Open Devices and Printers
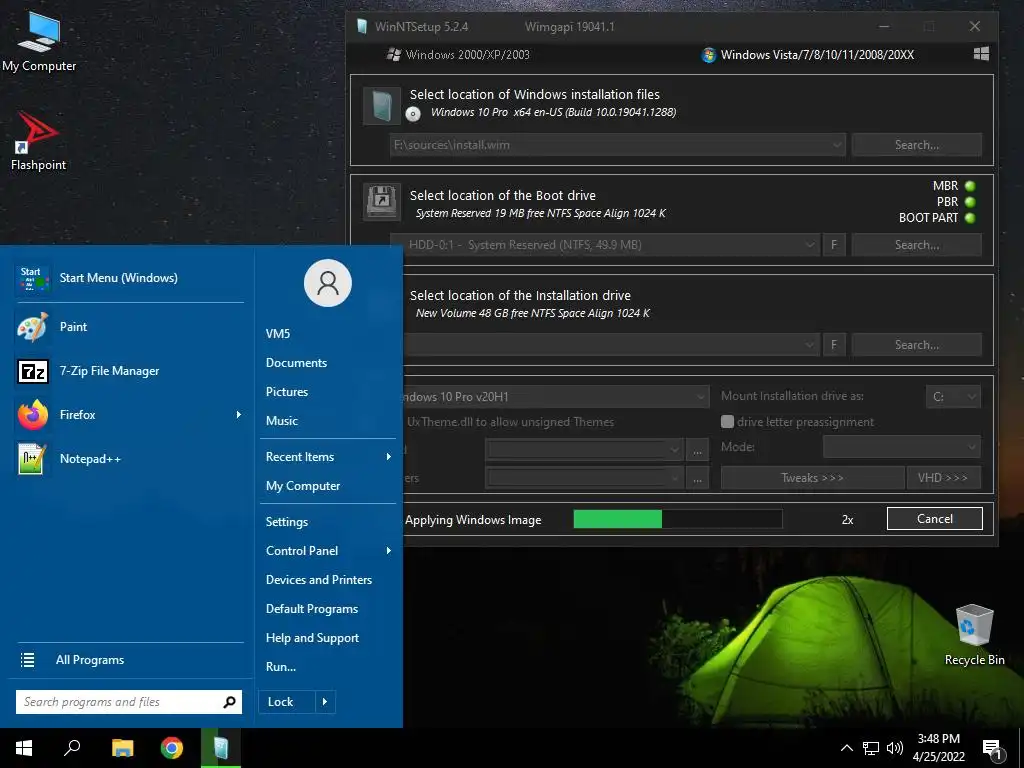 point(319,580)
